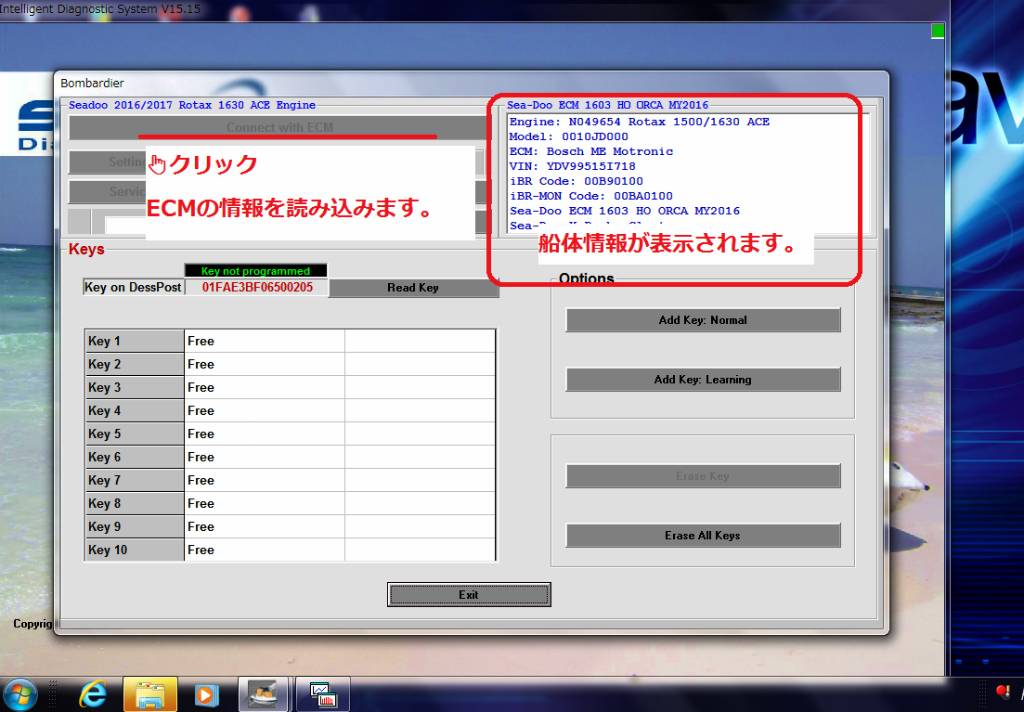
Task: Select the Key 6 row label
Action: pos(135,457)
